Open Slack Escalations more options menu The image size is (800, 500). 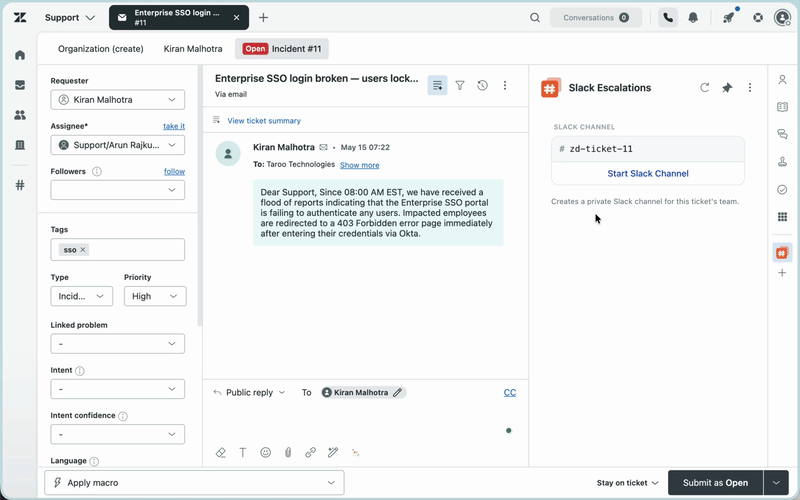coord(749,88)
